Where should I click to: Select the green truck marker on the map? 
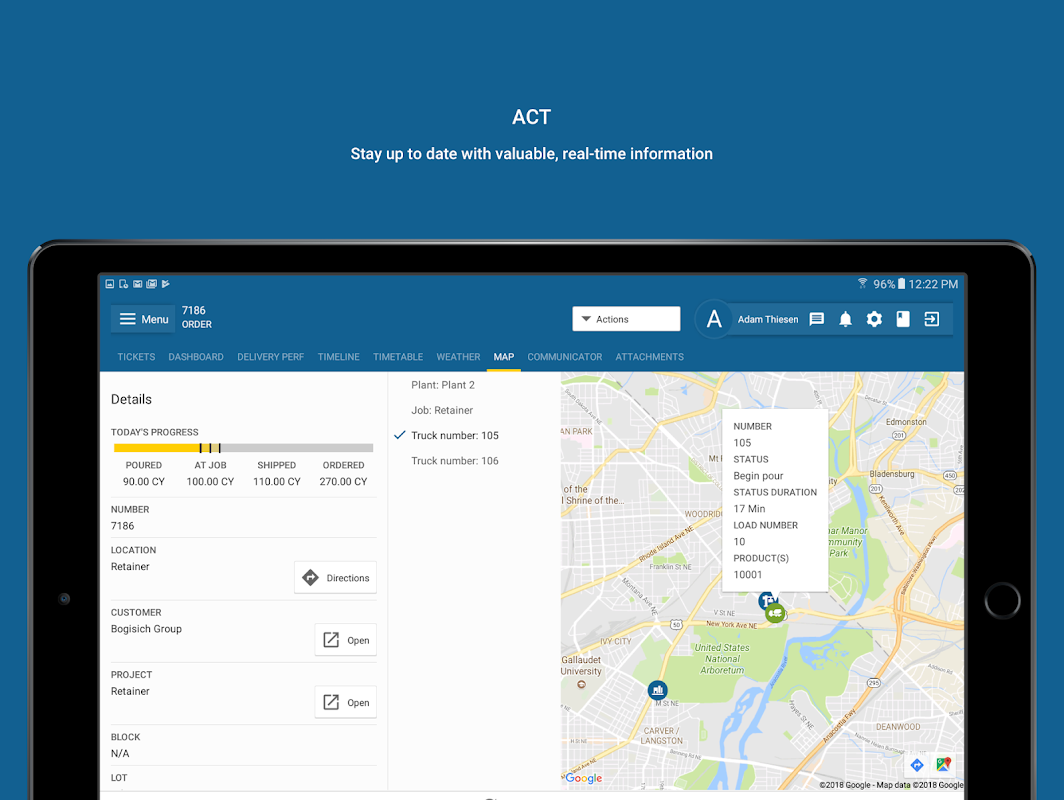(775, 613)
